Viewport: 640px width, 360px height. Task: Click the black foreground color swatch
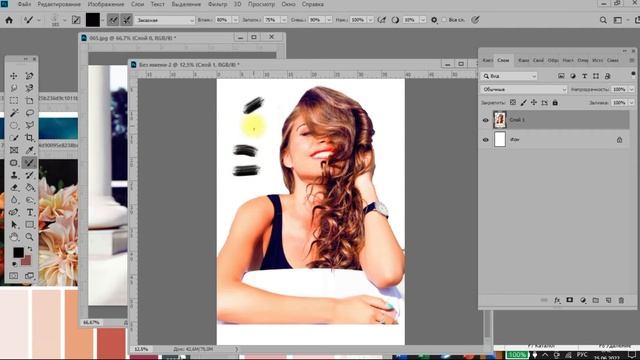[x=18, y=252]
